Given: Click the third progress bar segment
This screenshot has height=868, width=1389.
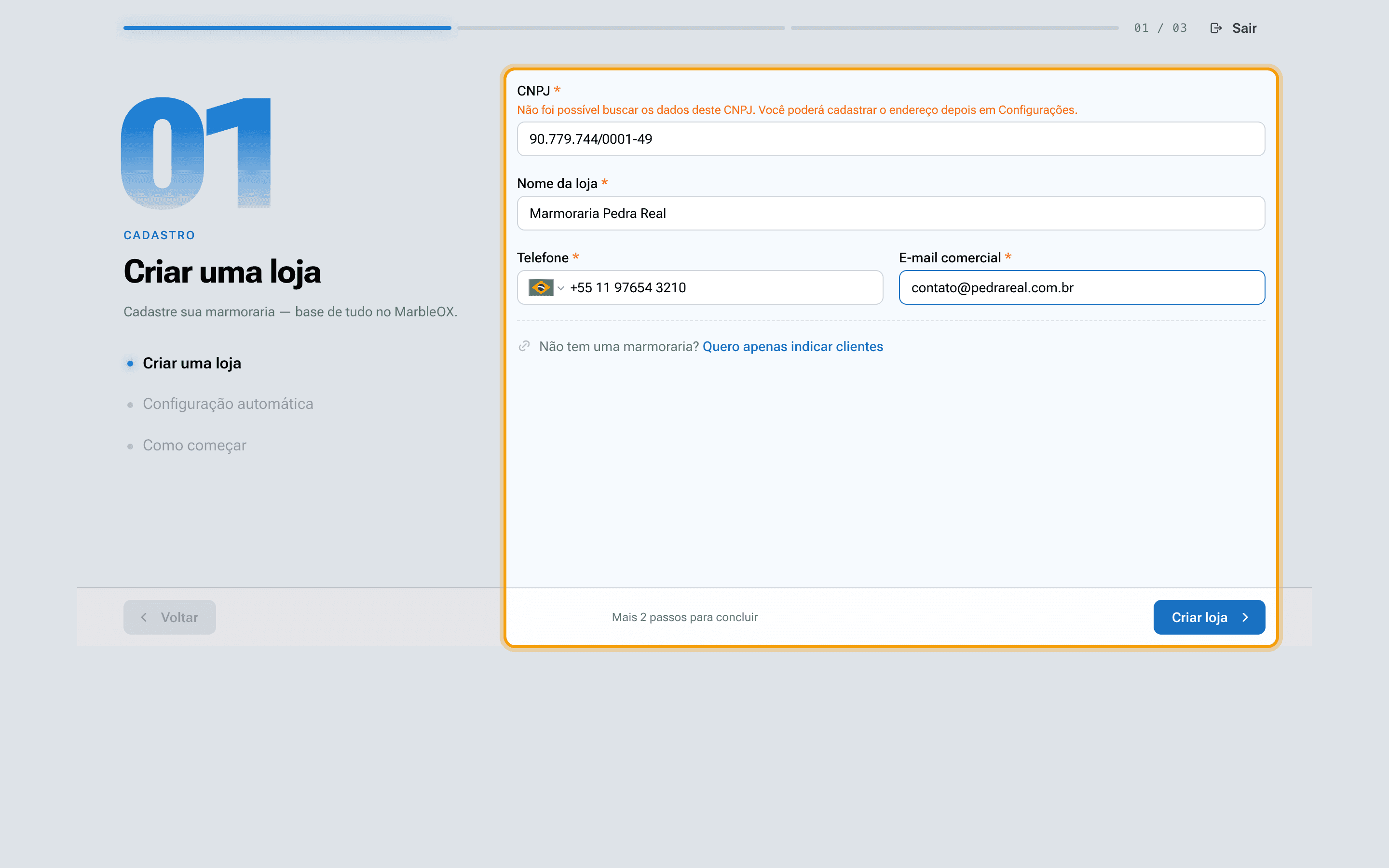Looking at the screenshot, I should (x=954, y=28).
